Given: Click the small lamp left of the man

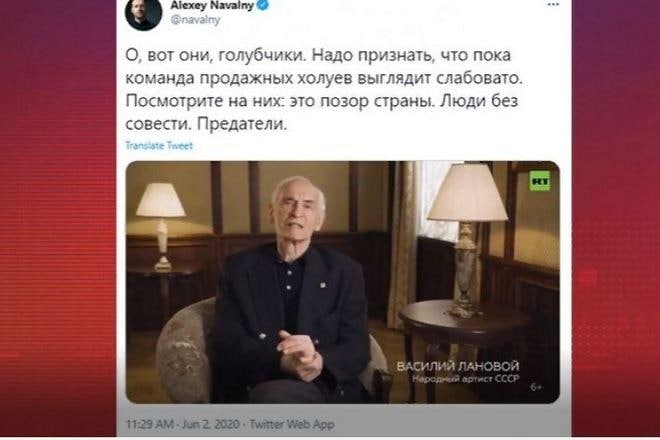Looking at the screenshot, I should click(x=161, y=226).
